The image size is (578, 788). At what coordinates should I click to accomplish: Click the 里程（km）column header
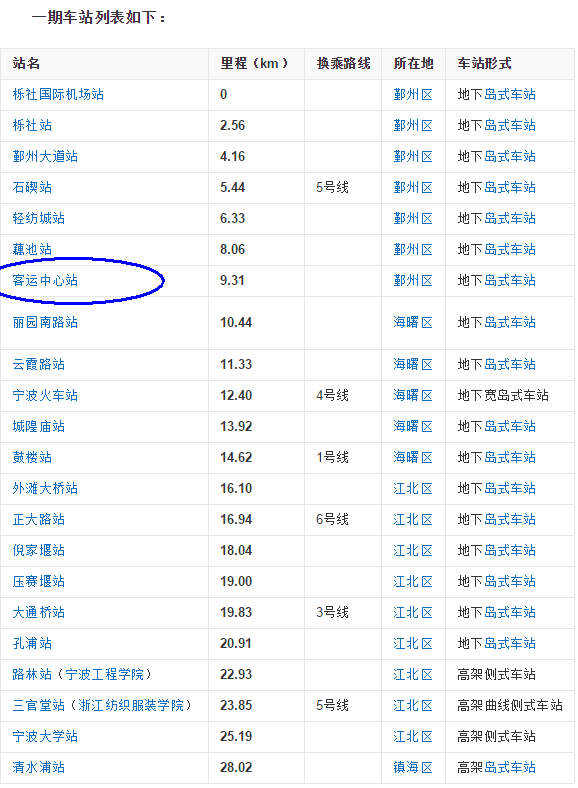(254, 63)
